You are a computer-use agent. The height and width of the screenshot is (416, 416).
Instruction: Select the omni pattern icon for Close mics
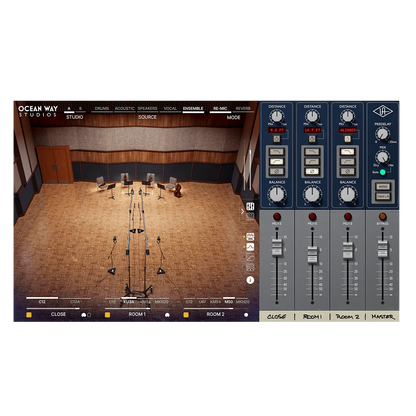coord(89,315)
